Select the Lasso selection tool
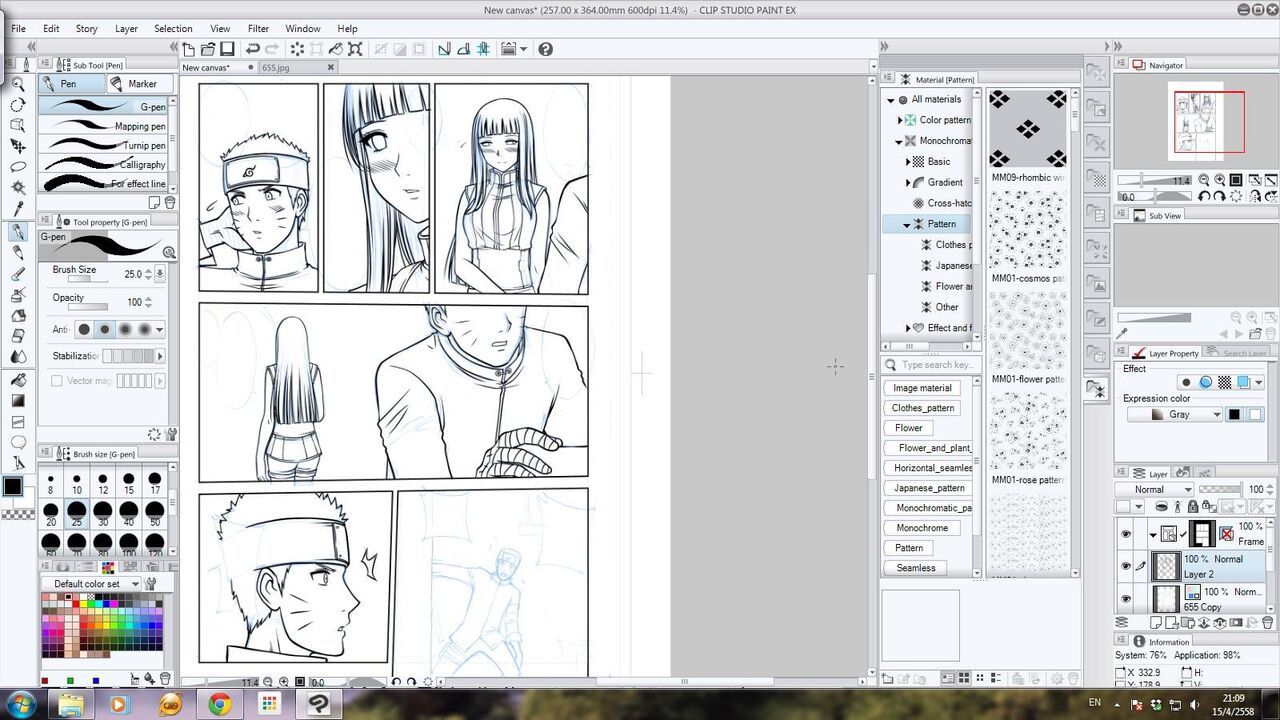 (x=18, y=167)
